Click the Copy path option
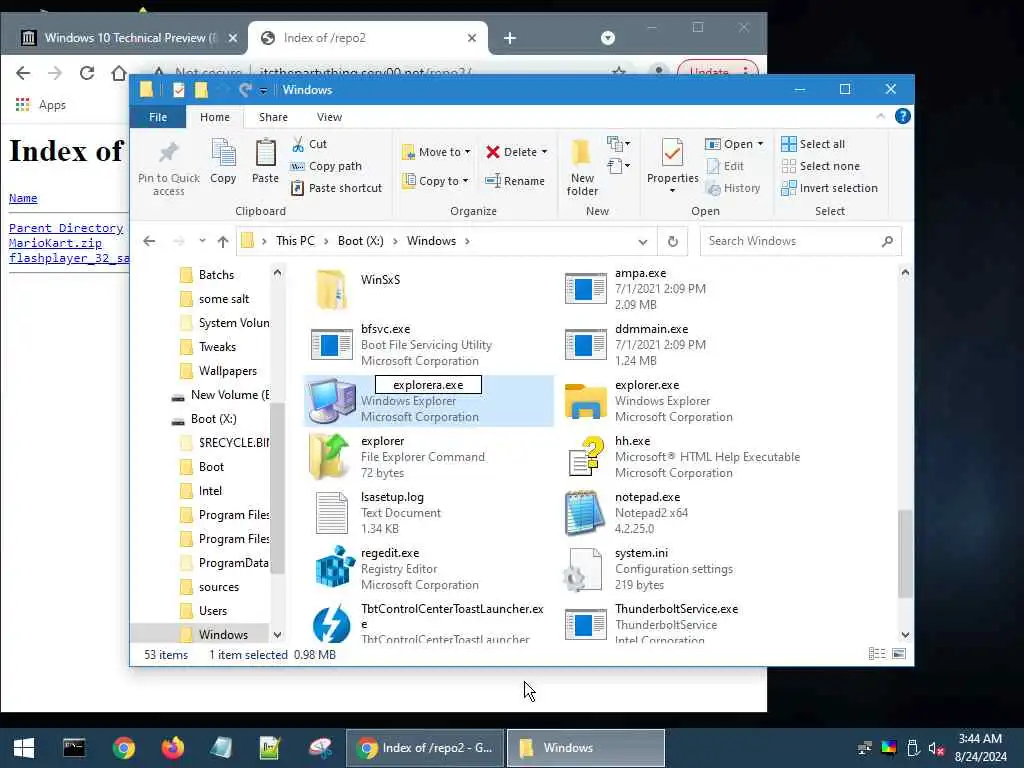 pyautogui.click(x=326, y=167)
